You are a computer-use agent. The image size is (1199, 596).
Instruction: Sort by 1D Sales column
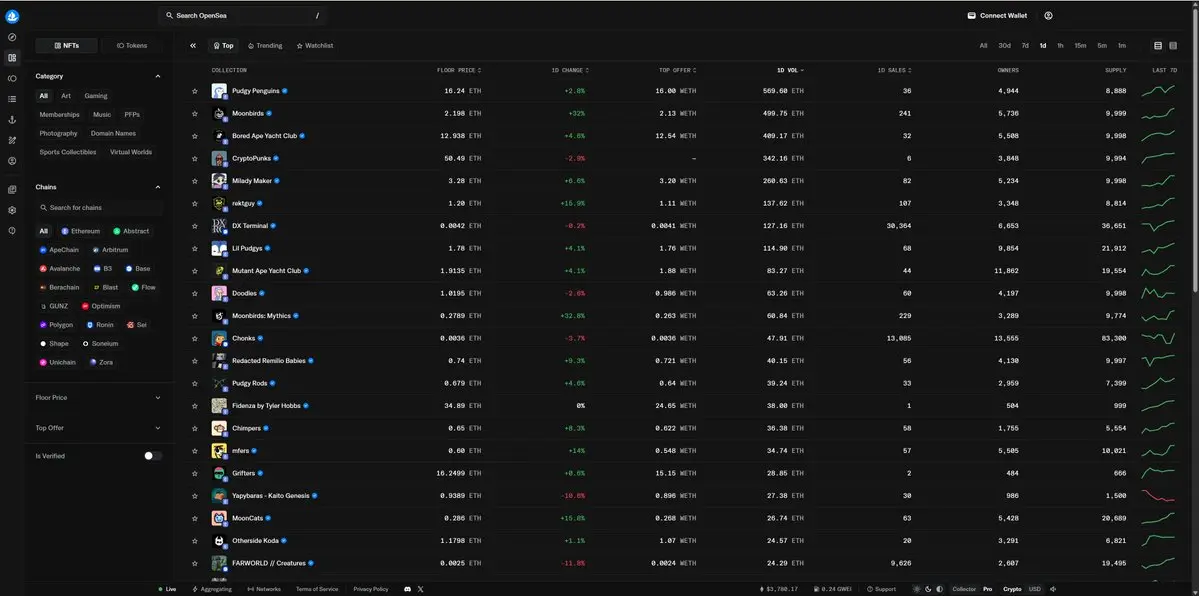pos(895,70)
